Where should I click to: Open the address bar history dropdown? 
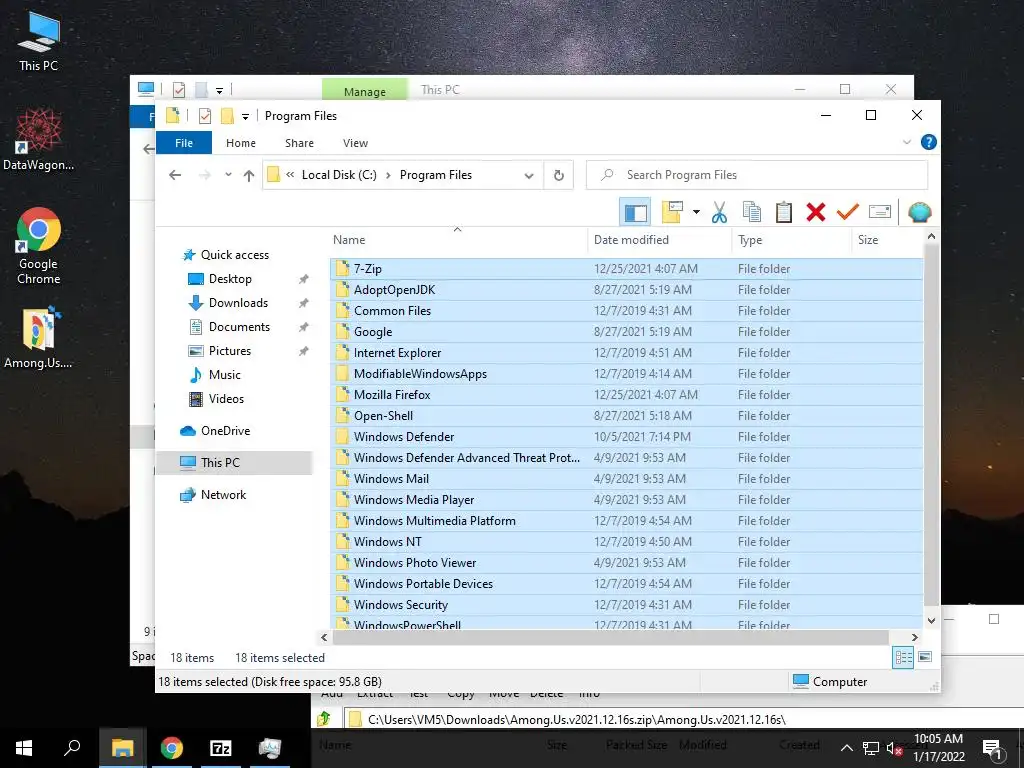(x=529, y=176)
